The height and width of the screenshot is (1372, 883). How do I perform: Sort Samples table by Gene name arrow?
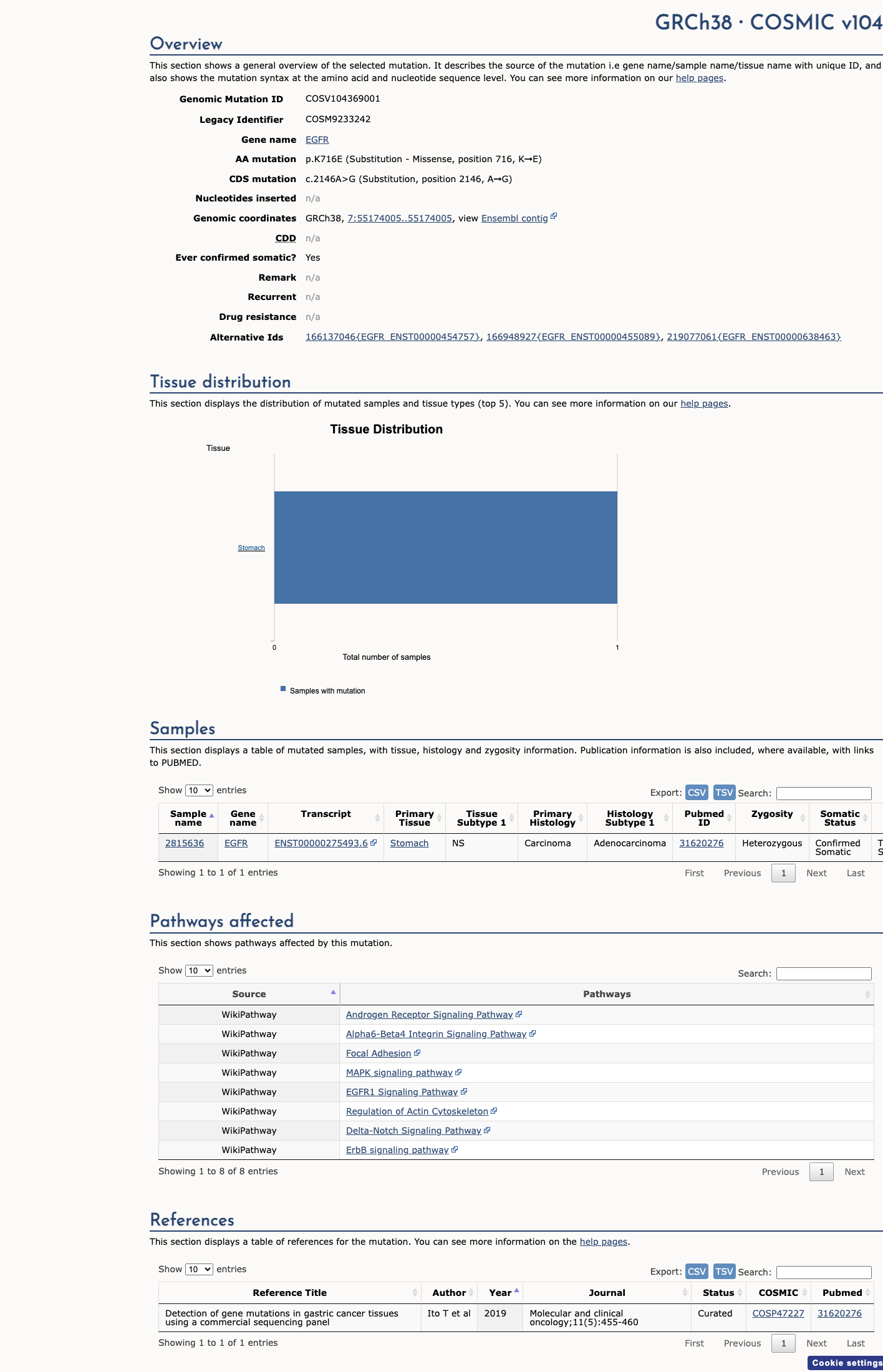(262, 818)
